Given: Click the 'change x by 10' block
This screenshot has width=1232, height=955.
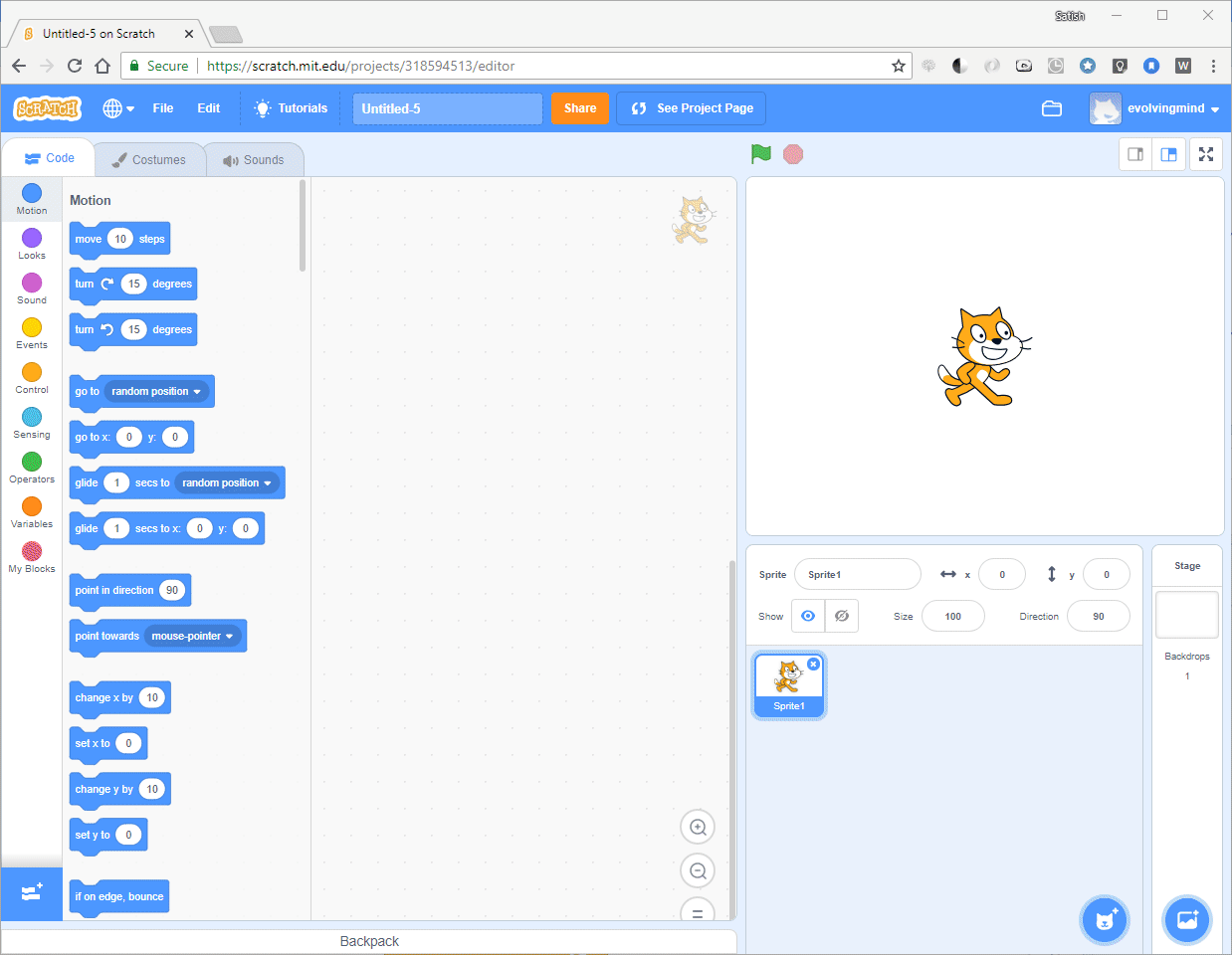Looking at the screenshot, I should pos(119,698).
